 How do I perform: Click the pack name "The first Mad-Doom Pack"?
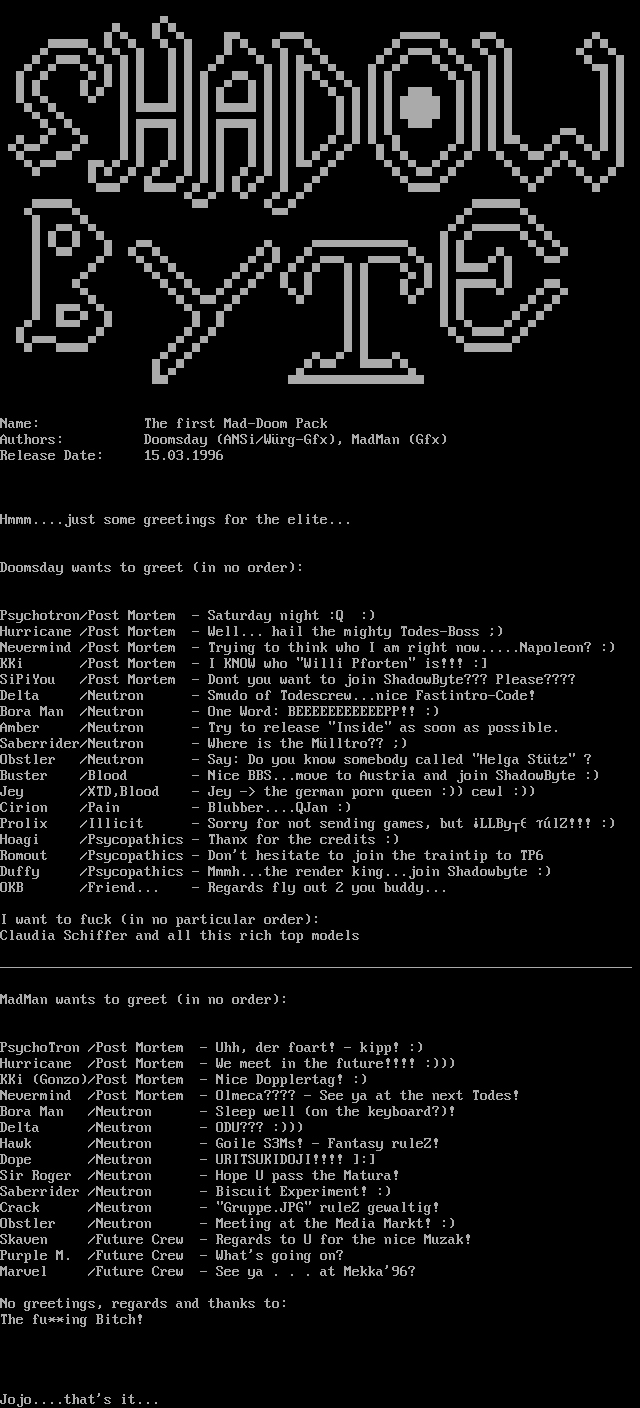click(235, 424)
